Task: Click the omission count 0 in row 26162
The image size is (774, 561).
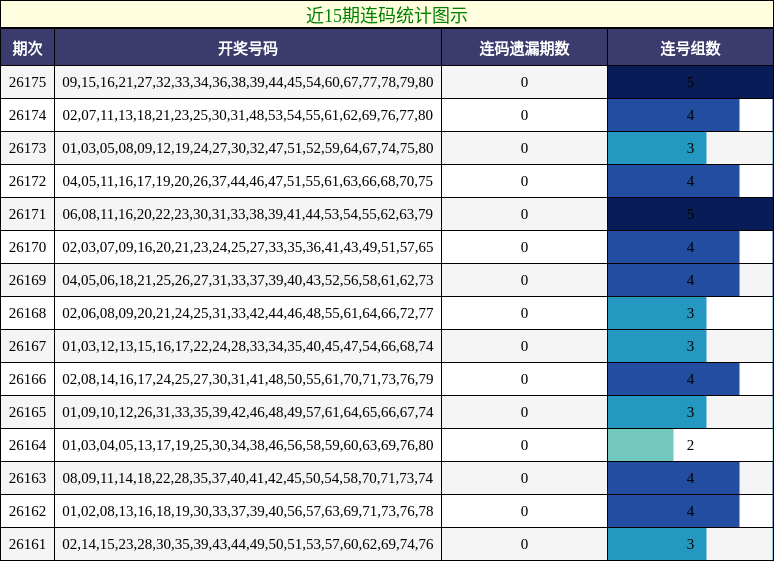Action: coord(524,511)
